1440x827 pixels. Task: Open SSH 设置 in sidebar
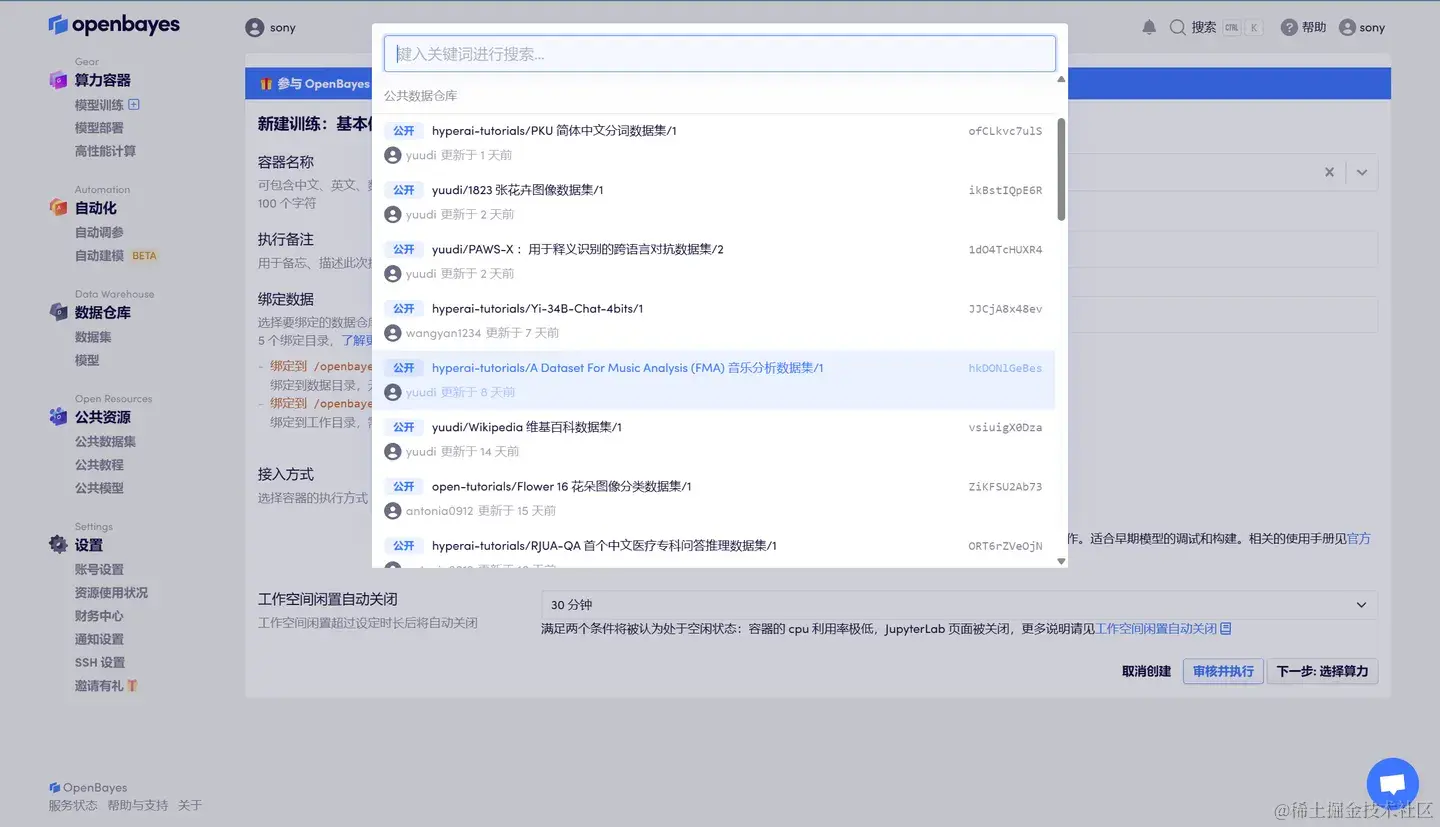click(x=100, y=662)
